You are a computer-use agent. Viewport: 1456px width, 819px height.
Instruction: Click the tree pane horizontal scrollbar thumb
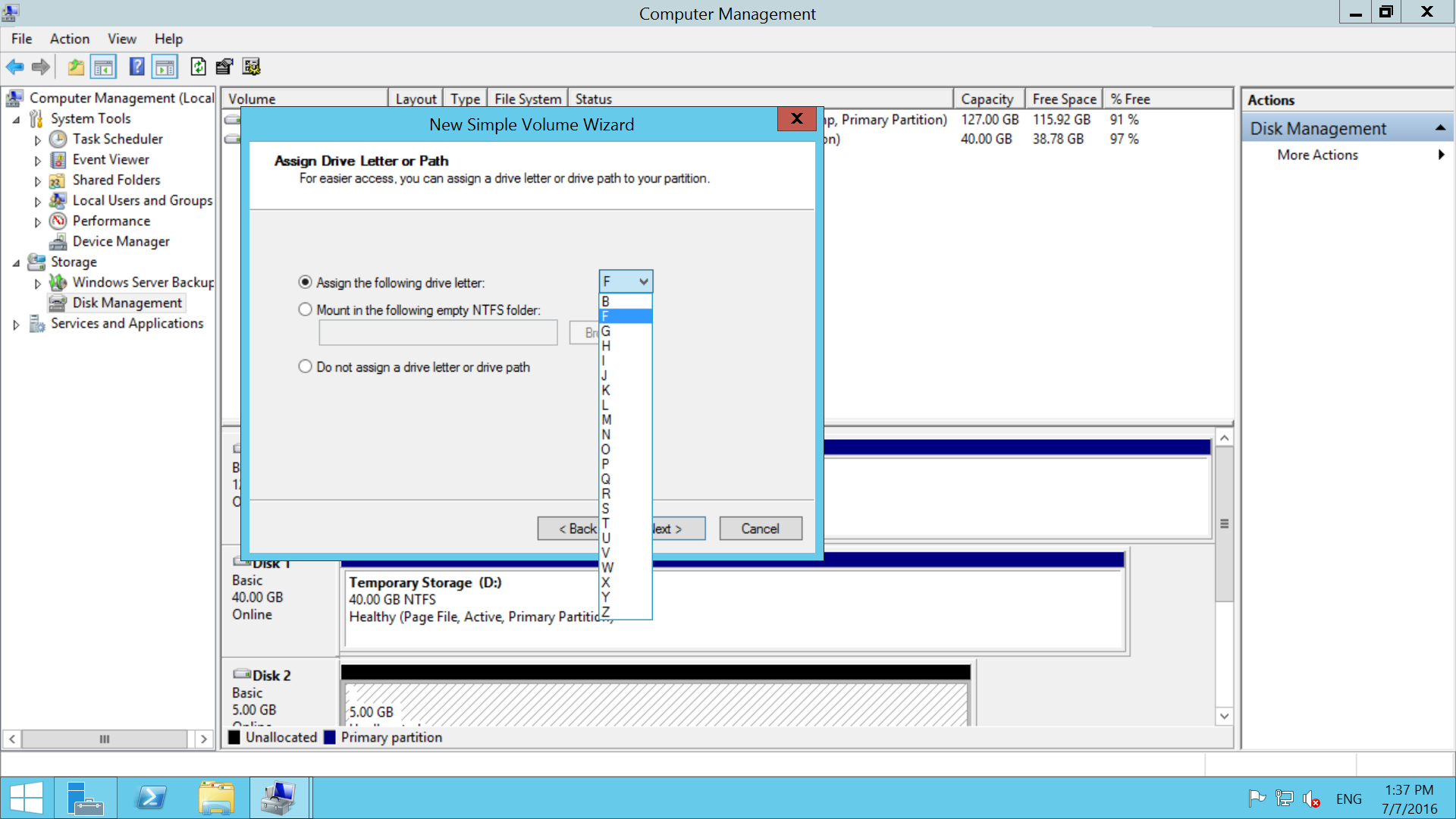pos(105,739)
